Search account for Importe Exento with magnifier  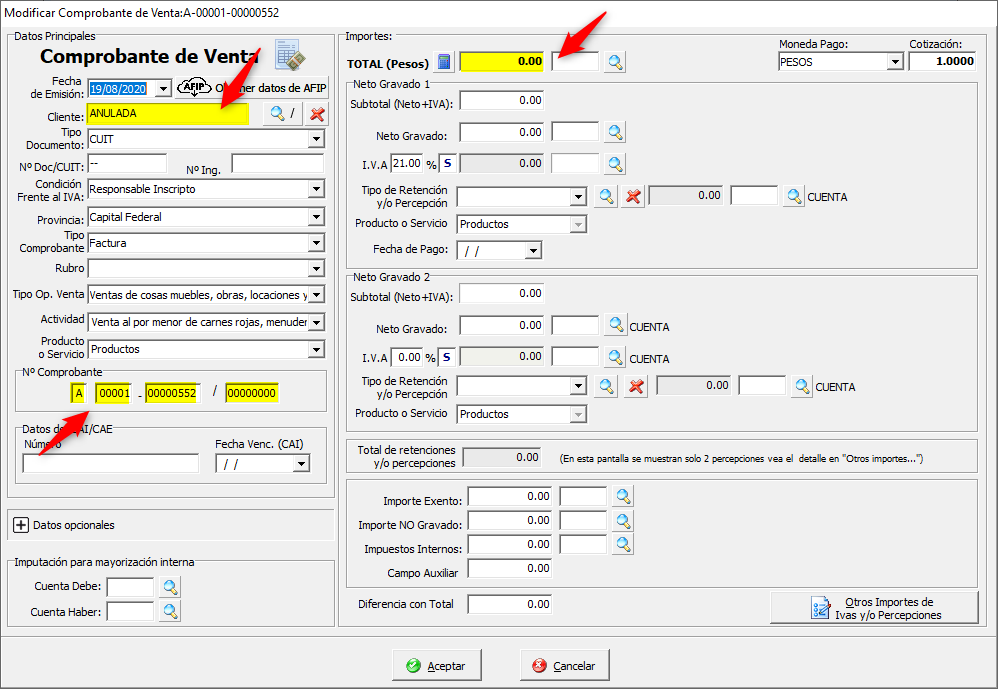[x=623, y=496]
